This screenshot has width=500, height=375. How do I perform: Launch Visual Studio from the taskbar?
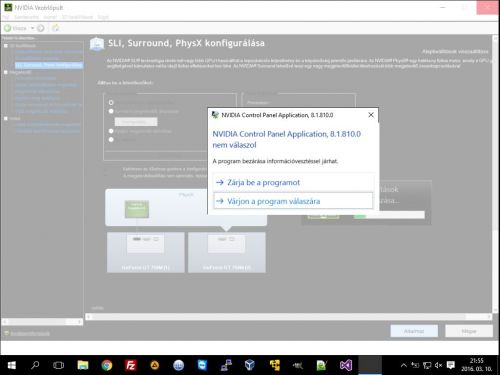[x=346, y=366]
